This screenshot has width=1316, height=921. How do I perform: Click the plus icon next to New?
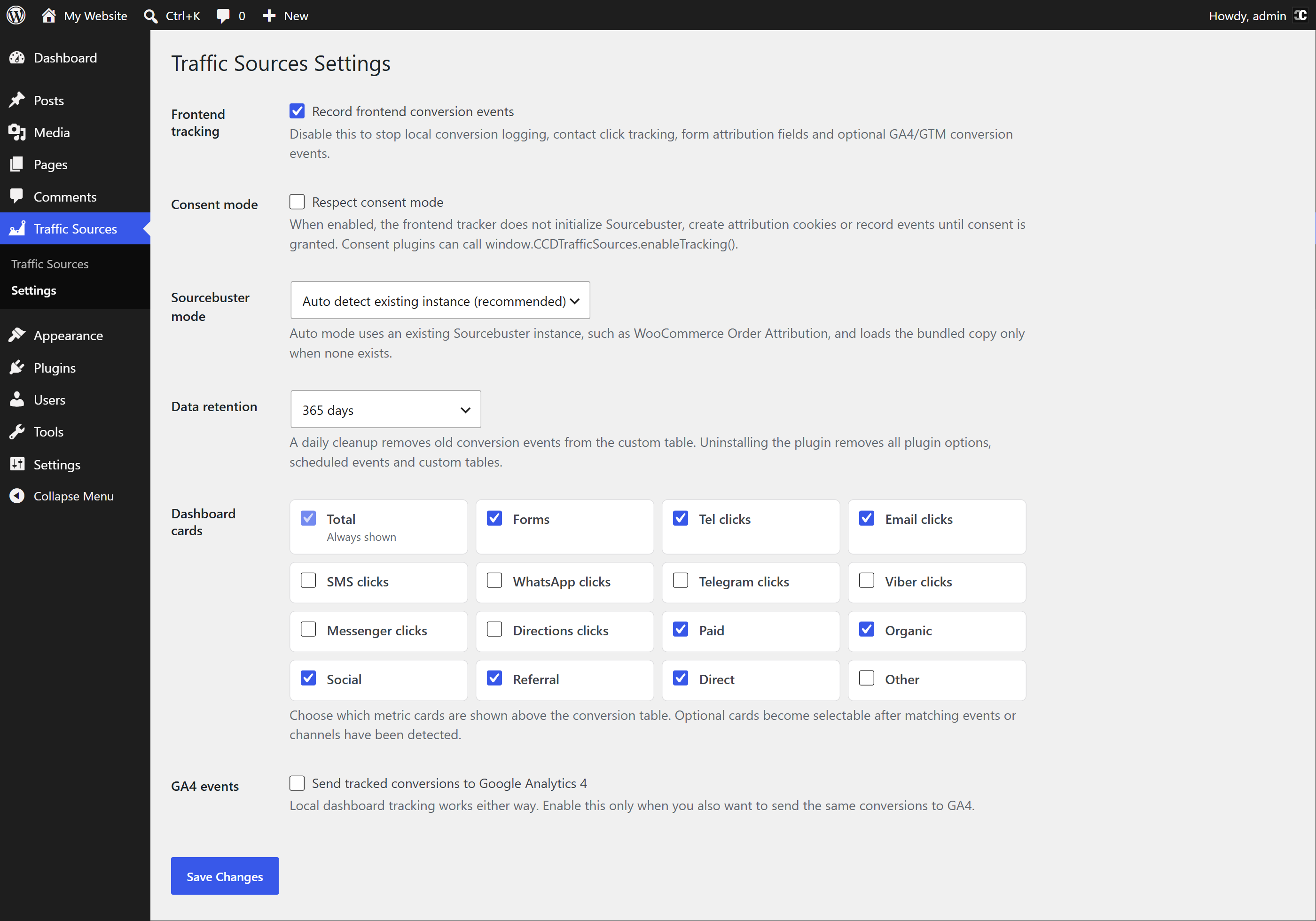coord(269,16)
